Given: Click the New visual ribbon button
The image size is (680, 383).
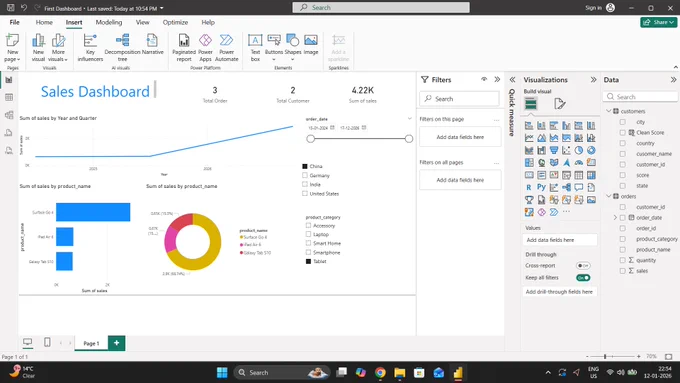Looking at the screenshot, I should pos(38,48).
